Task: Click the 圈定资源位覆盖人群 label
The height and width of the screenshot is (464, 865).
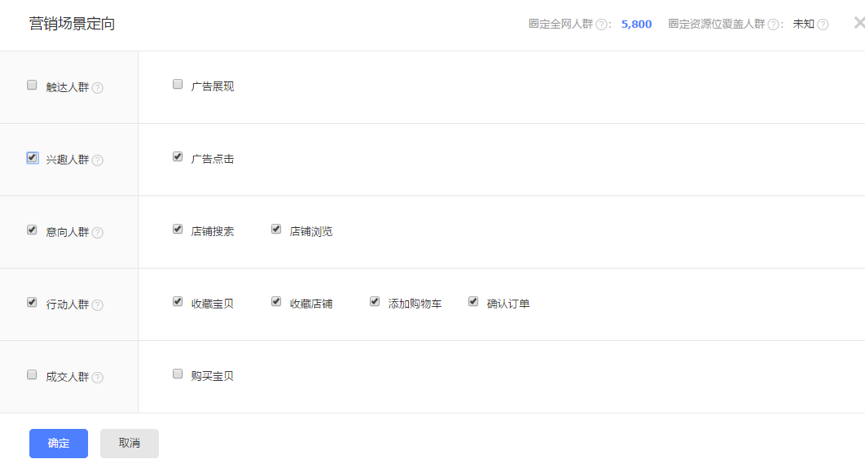Action: coord(717,24)
